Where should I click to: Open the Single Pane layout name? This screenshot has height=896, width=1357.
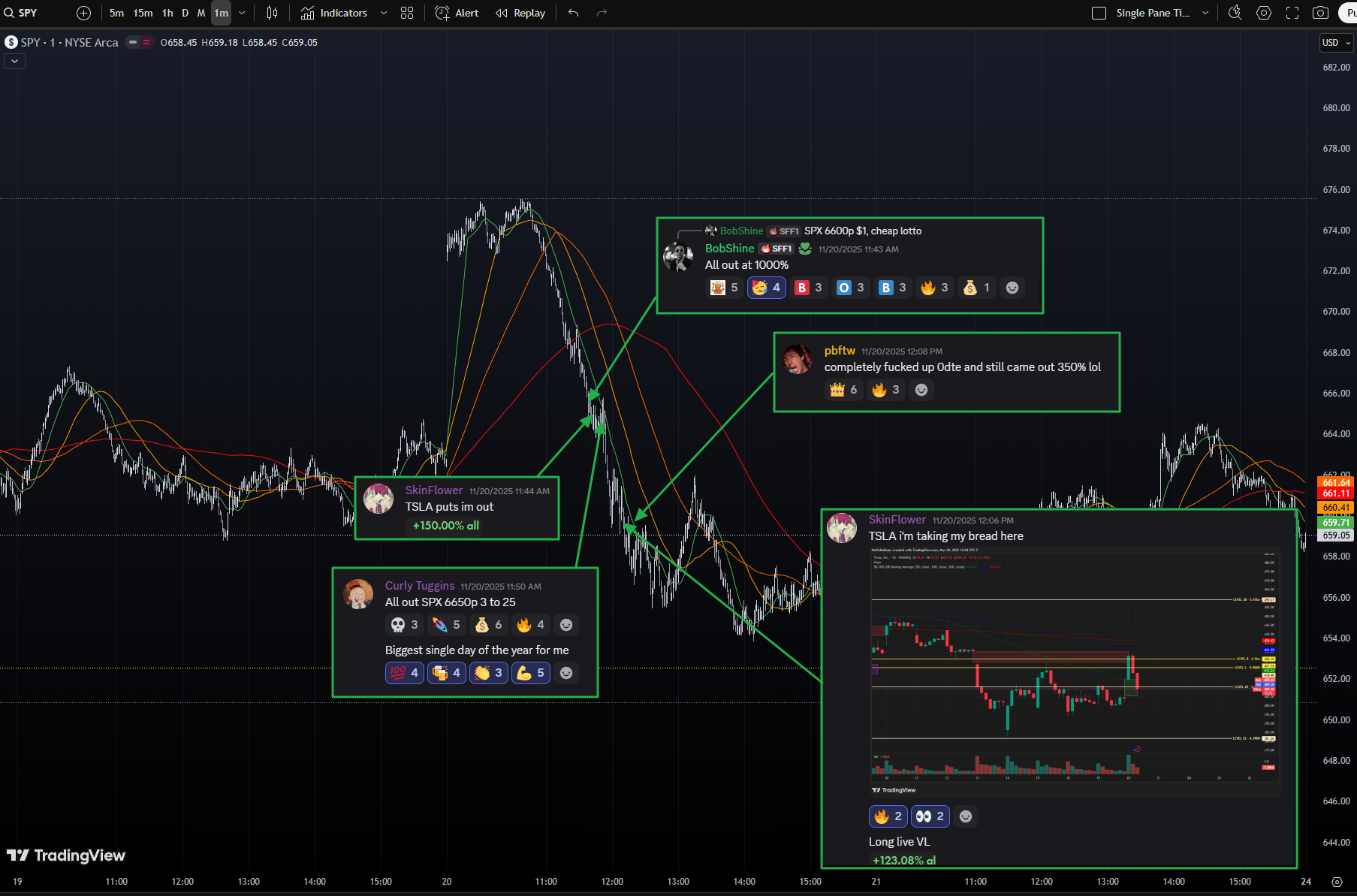pyautogui.click(x=1153, y=13)
